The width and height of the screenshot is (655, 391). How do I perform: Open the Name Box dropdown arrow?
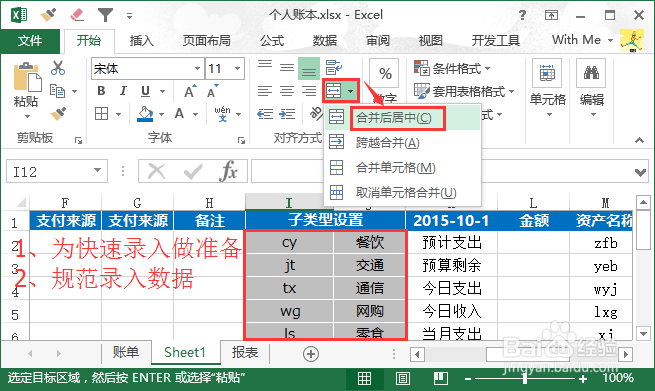click(x=97, y=170)
